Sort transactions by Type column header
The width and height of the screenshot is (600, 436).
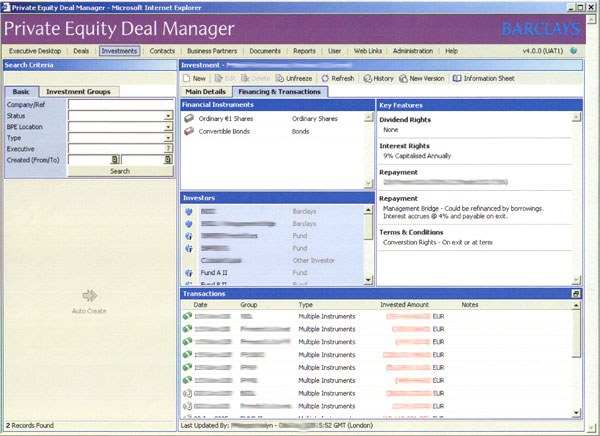pos(306,305)
